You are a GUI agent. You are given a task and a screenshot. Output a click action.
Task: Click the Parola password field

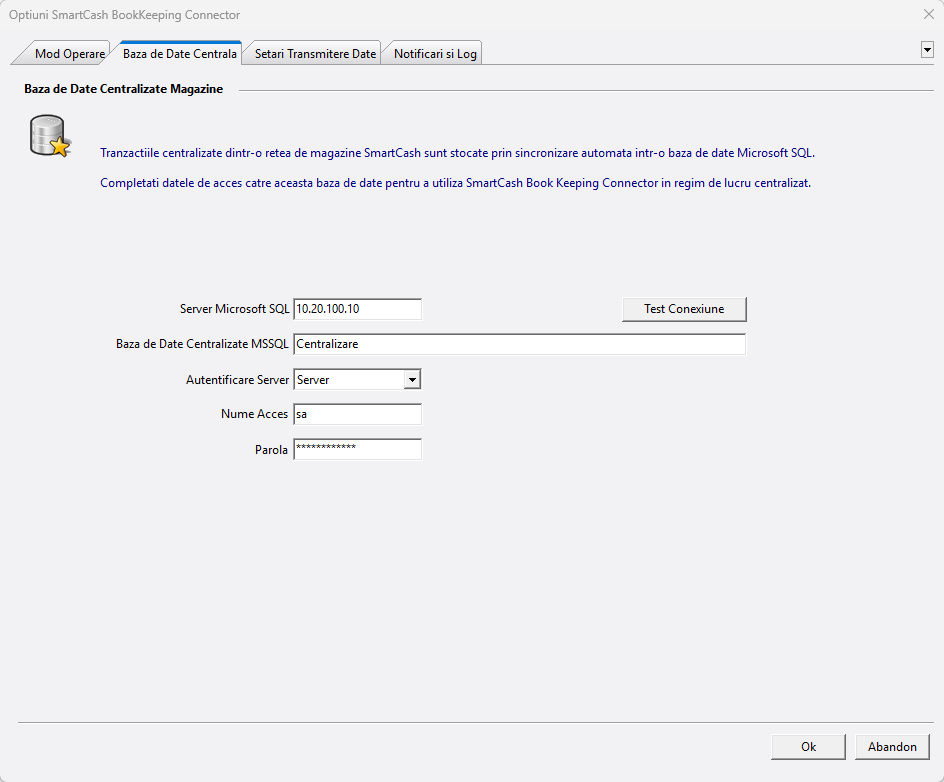pyautogui.click(x=358, y=449)
